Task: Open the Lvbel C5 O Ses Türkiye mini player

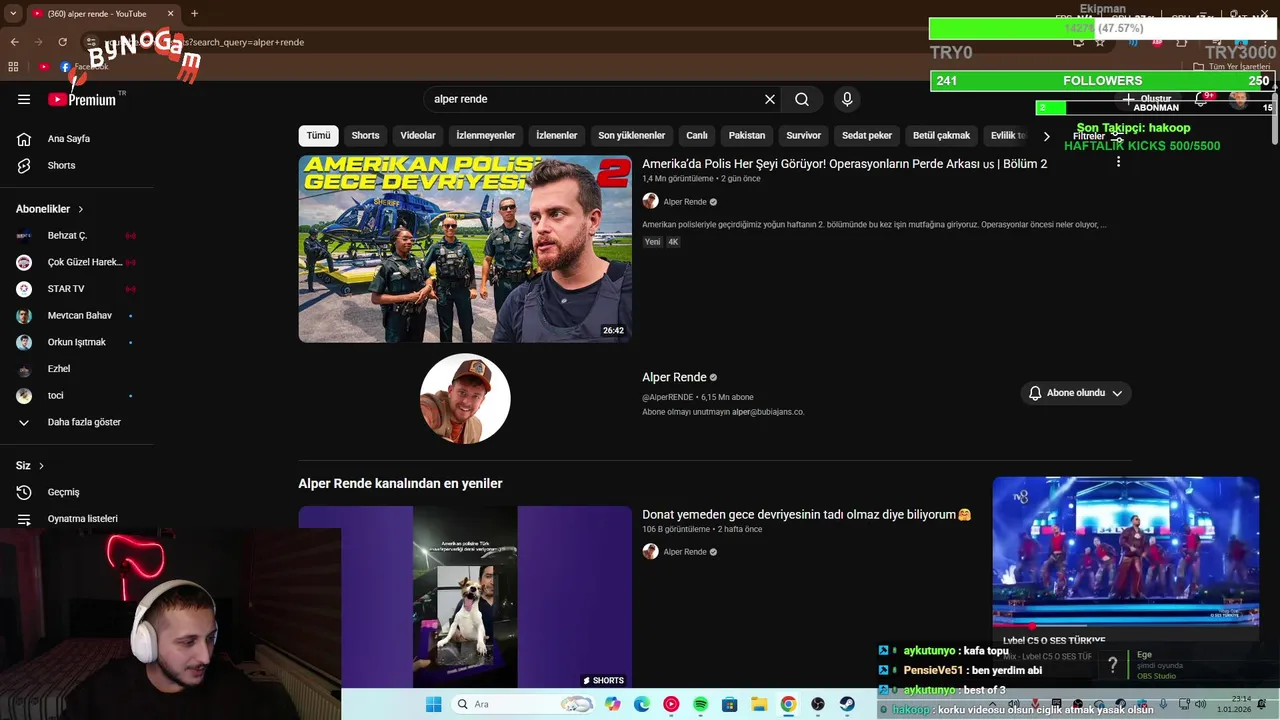Action: point(1126,559)
